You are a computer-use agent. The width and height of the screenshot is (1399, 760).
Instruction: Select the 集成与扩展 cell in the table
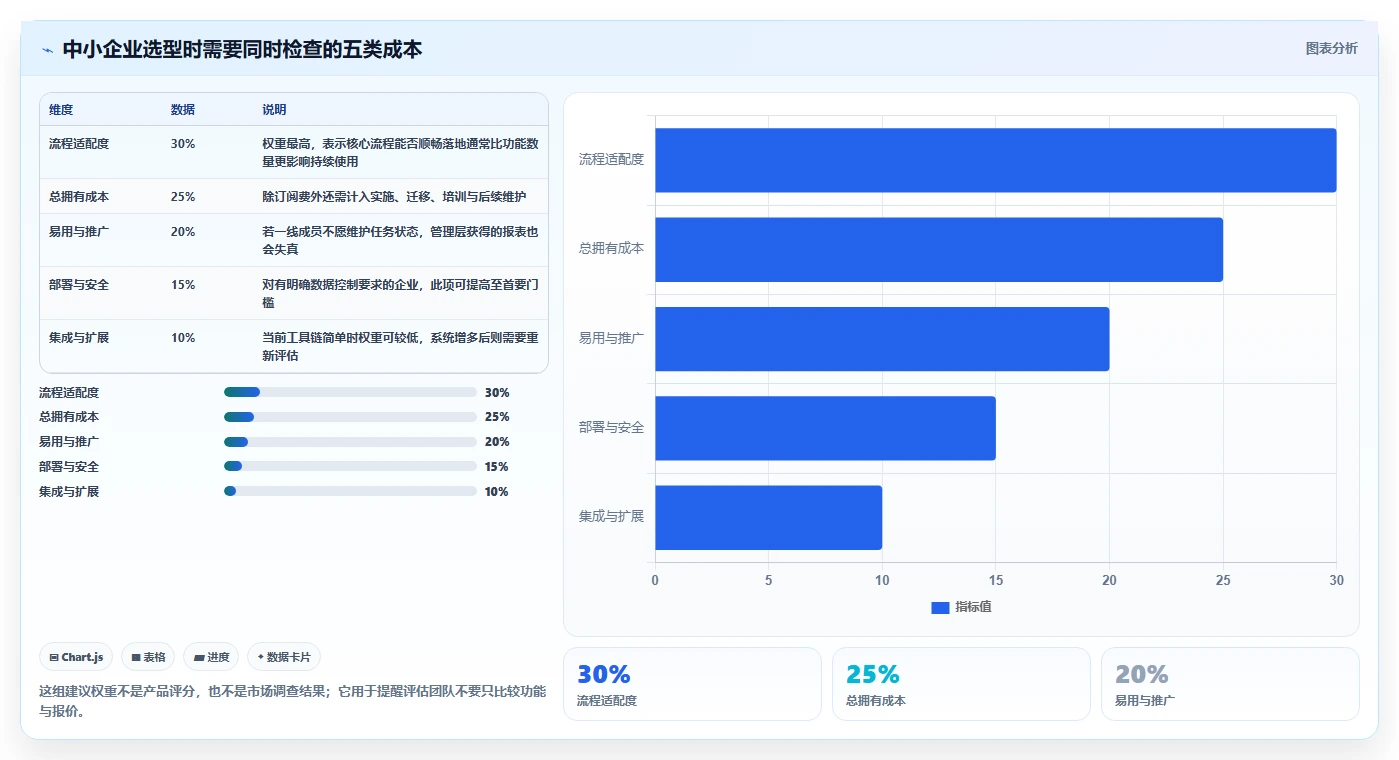point(79,338)
